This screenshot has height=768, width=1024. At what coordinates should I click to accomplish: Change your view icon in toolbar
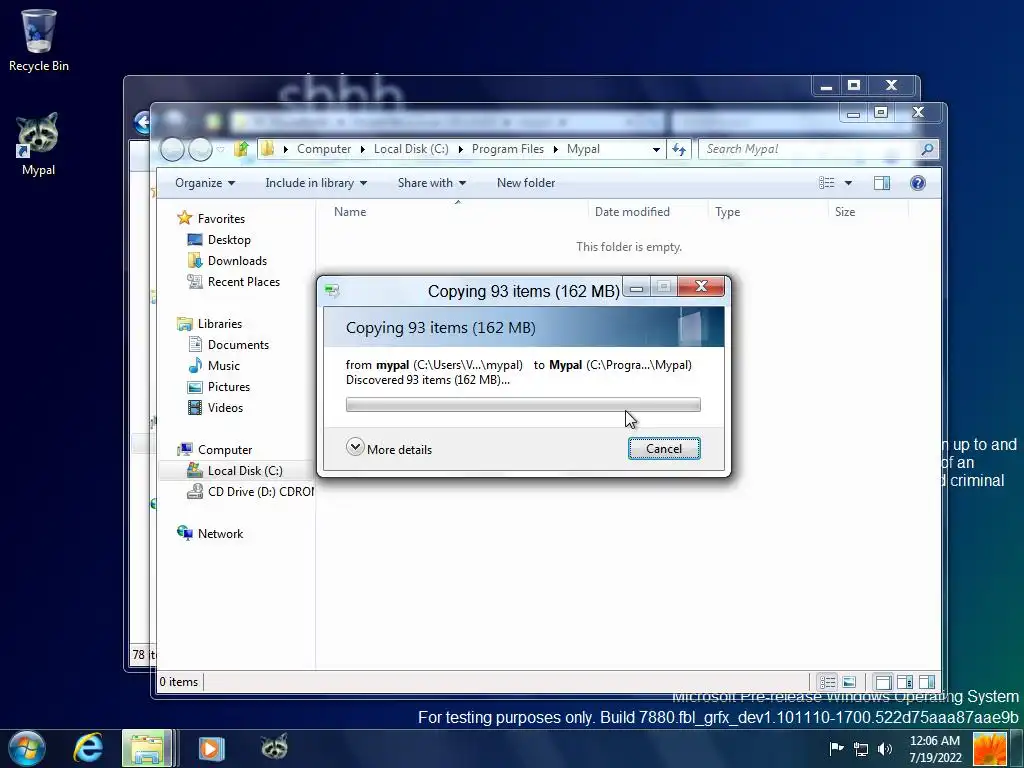826,183
